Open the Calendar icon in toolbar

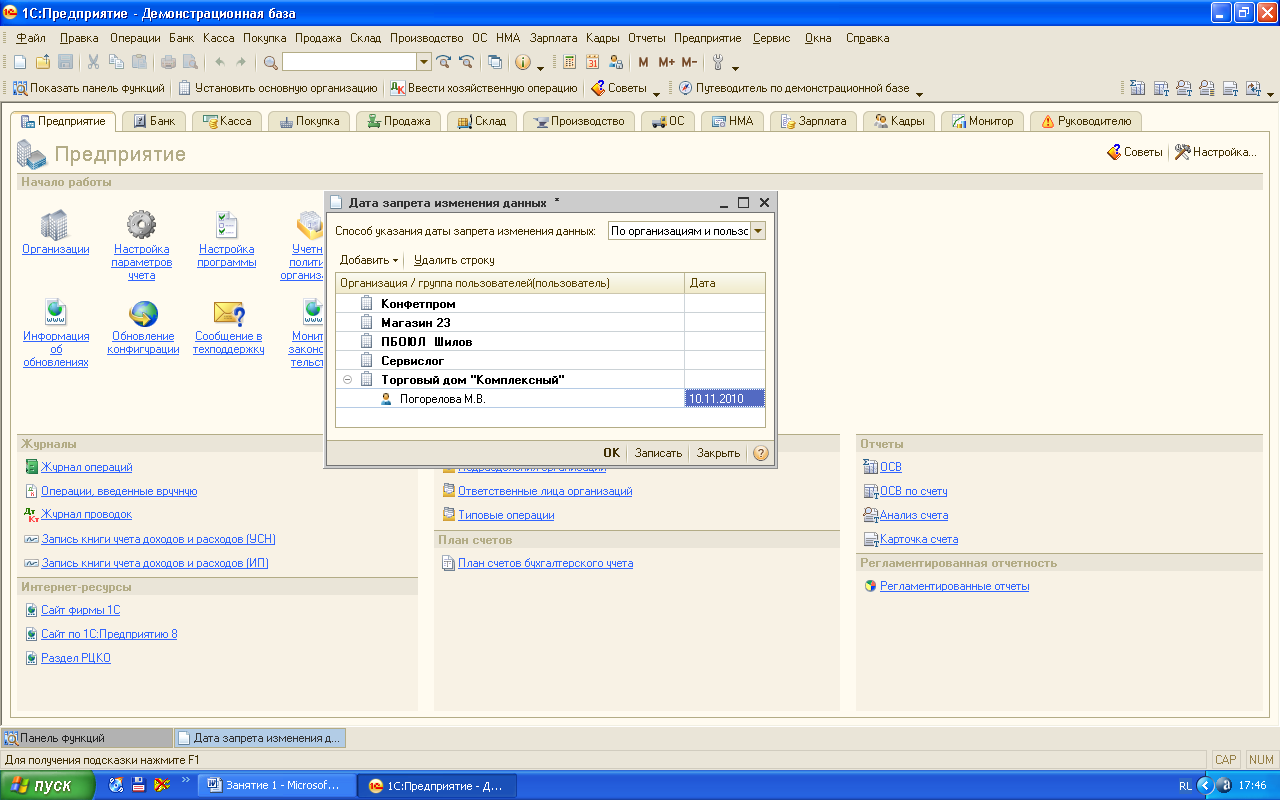pos(592,62)
